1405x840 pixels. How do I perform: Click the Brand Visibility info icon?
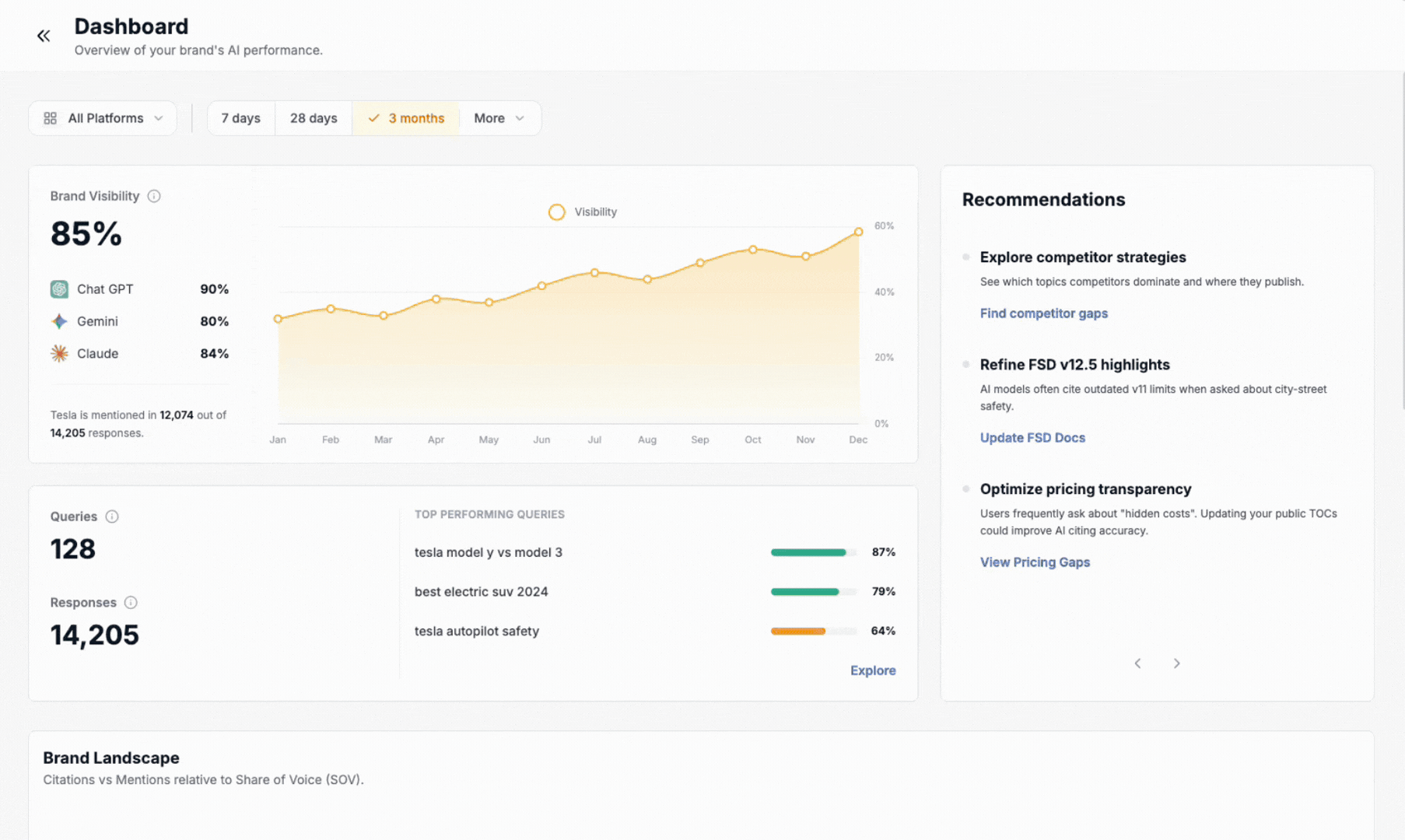[x=154, y=196]
